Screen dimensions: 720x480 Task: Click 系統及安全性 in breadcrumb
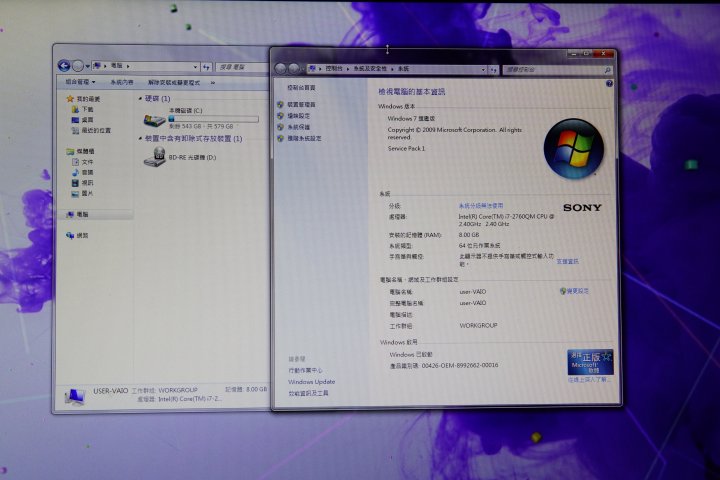[x=370, y=68]
